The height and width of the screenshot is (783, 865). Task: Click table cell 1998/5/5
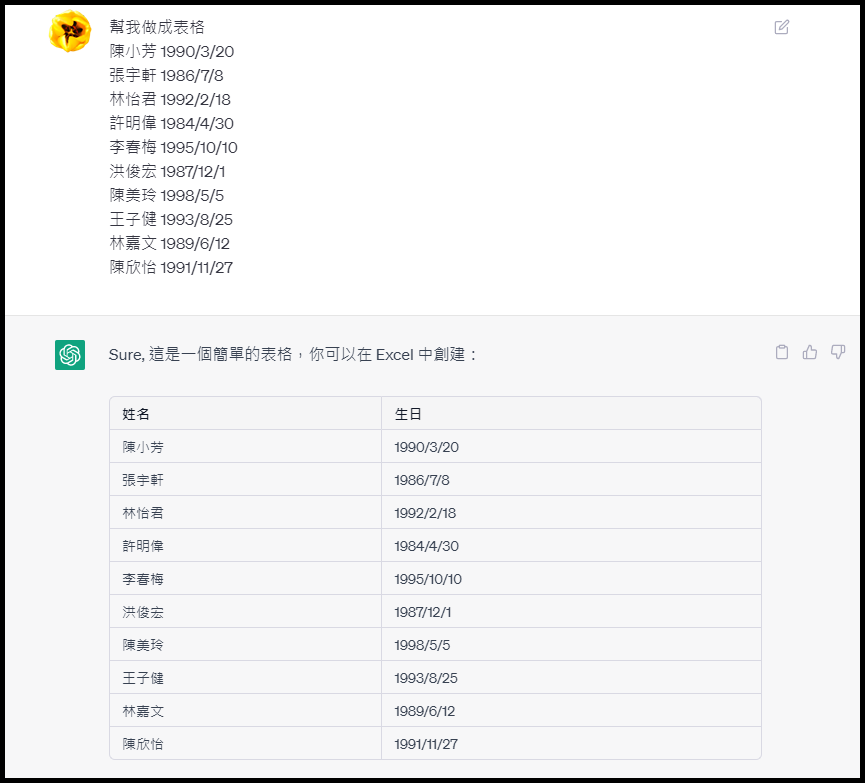click(x=571, y=644)
